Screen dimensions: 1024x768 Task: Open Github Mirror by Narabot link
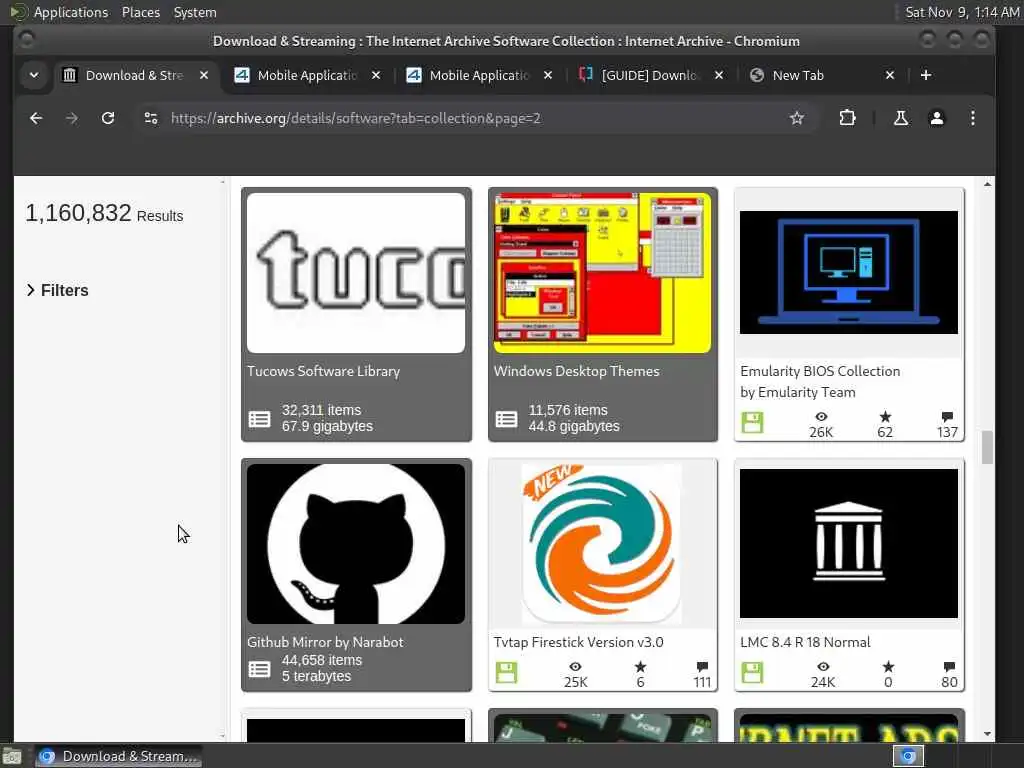(x=325, y=642)
